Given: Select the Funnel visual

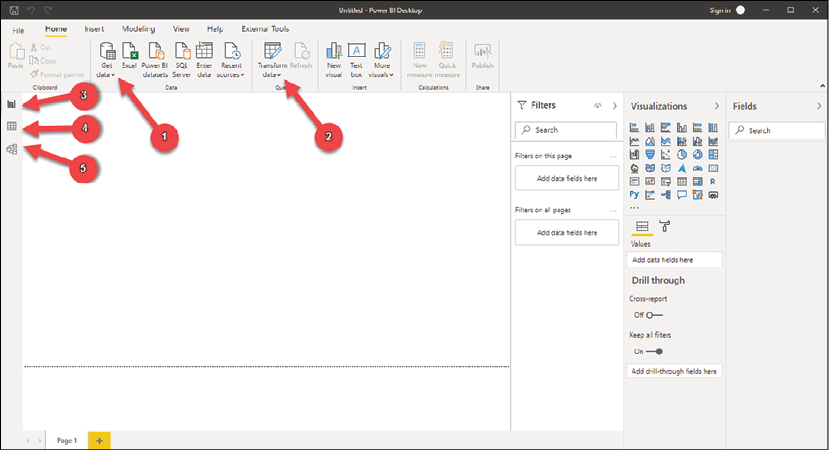Looking at the screenshot, I should [650, 154].
